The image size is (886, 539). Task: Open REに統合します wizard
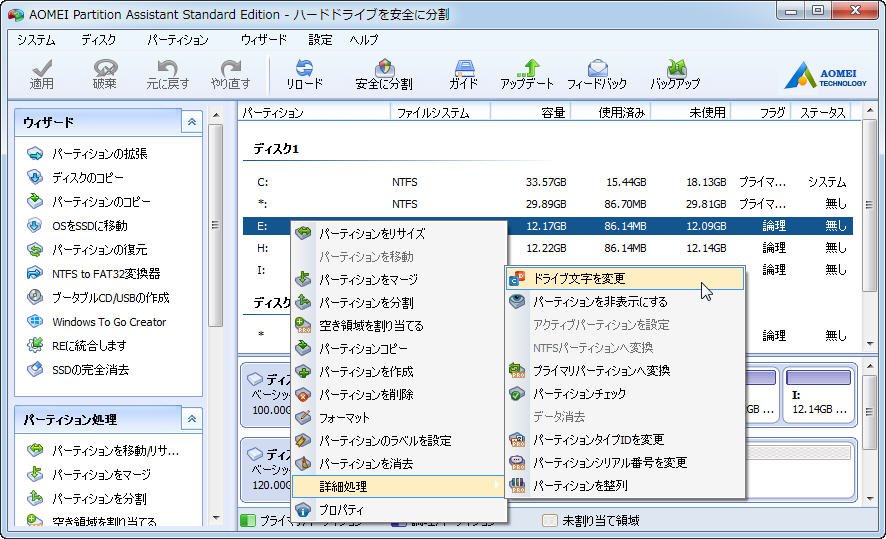(x=77, y=346)
